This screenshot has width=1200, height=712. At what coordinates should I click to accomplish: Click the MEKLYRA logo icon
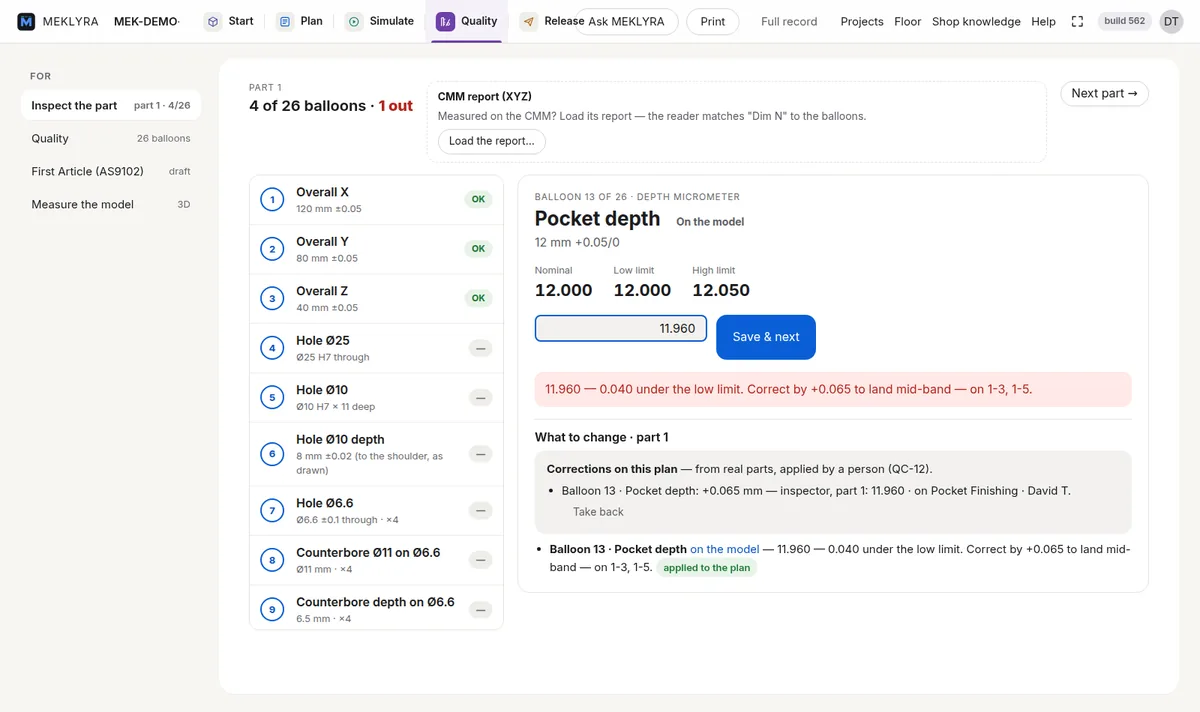pos(26,21)
